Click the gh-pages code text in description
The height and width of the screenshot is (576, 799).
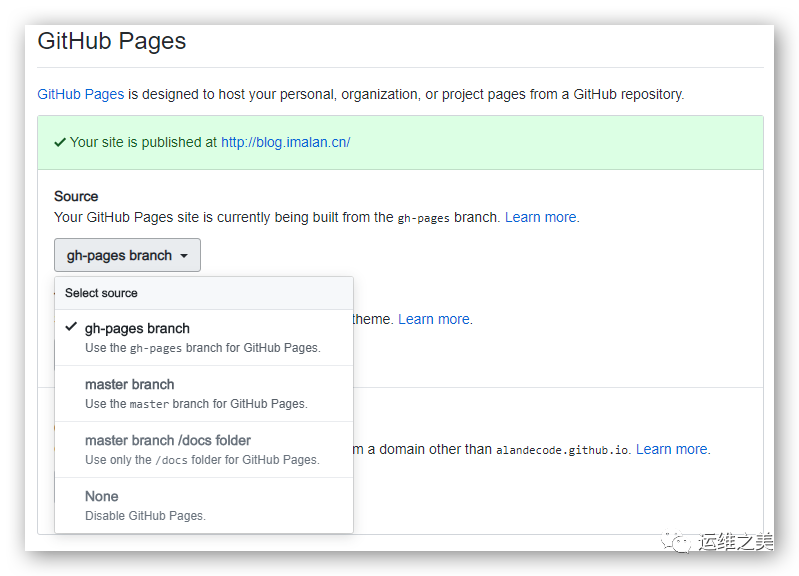click(x=423, y=218)
